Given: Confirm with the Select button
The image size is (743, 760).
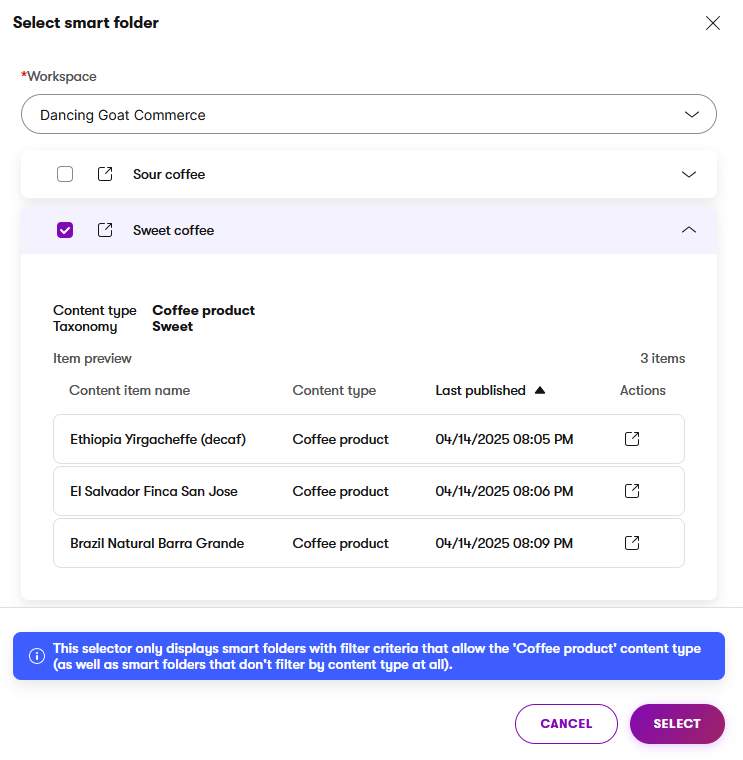Looking at the screenshot, I should pos(677,724).
